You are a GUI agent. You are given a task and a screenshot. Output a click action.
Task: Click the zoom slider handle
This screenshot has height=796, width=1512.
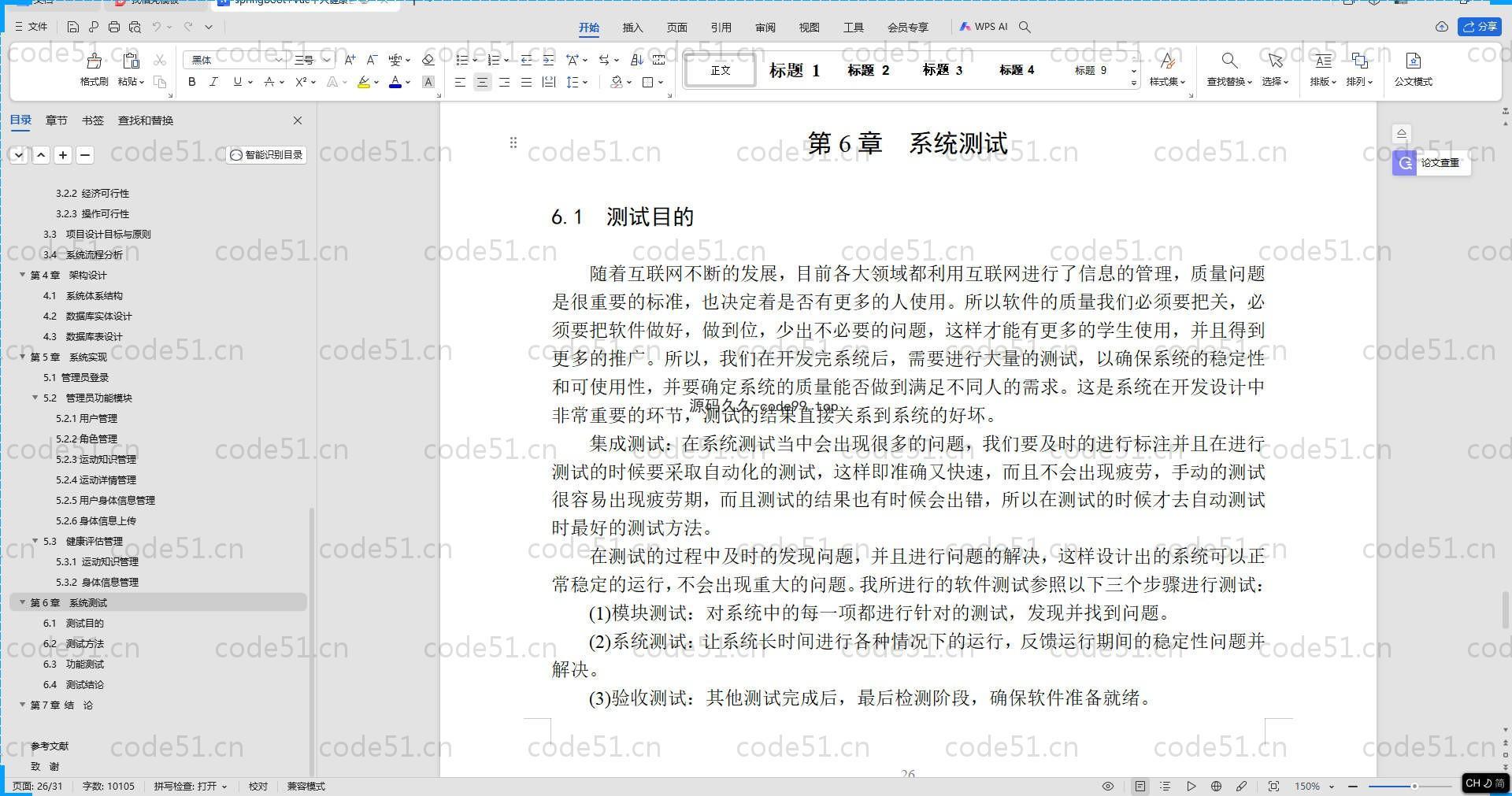coord(1414,786)
